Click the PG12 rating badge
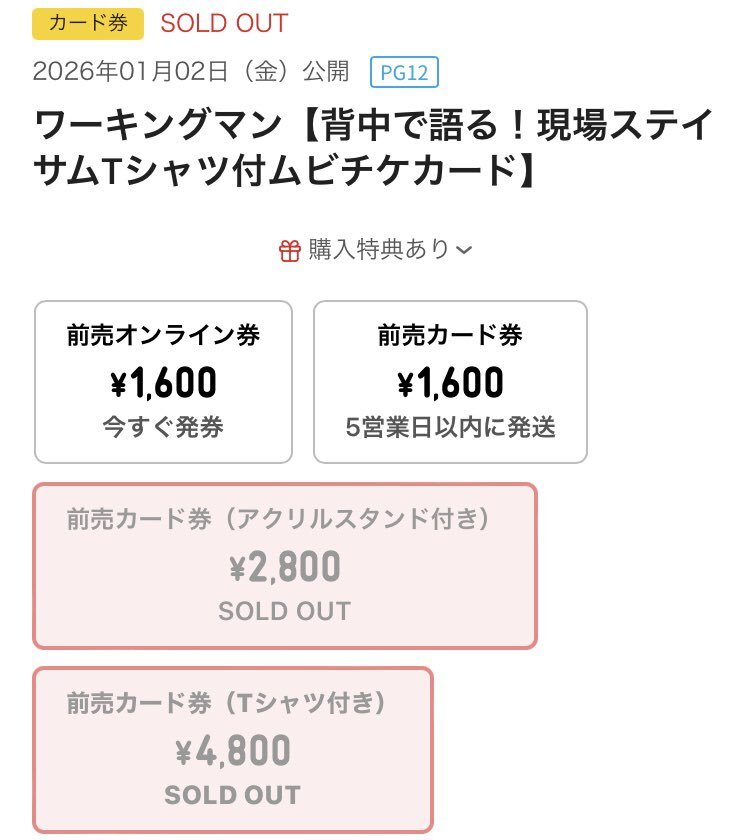The width and height of the screenshot is (750, 840). pos(404,72)
